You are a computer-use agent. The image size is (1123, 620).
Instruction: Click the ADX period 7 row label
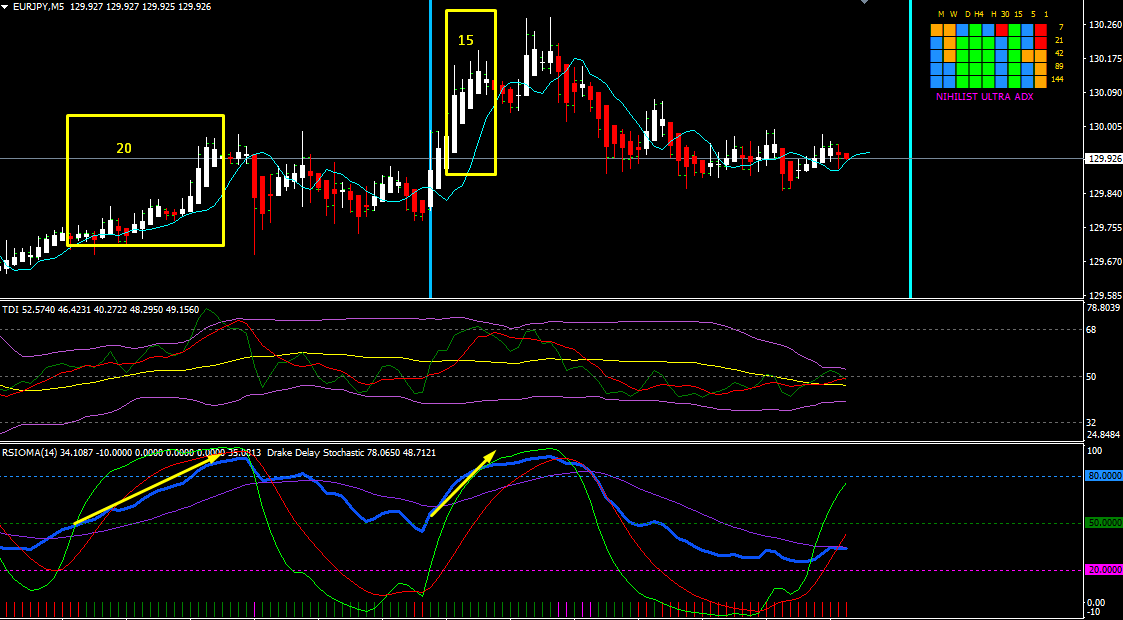tap(1061, 27)
